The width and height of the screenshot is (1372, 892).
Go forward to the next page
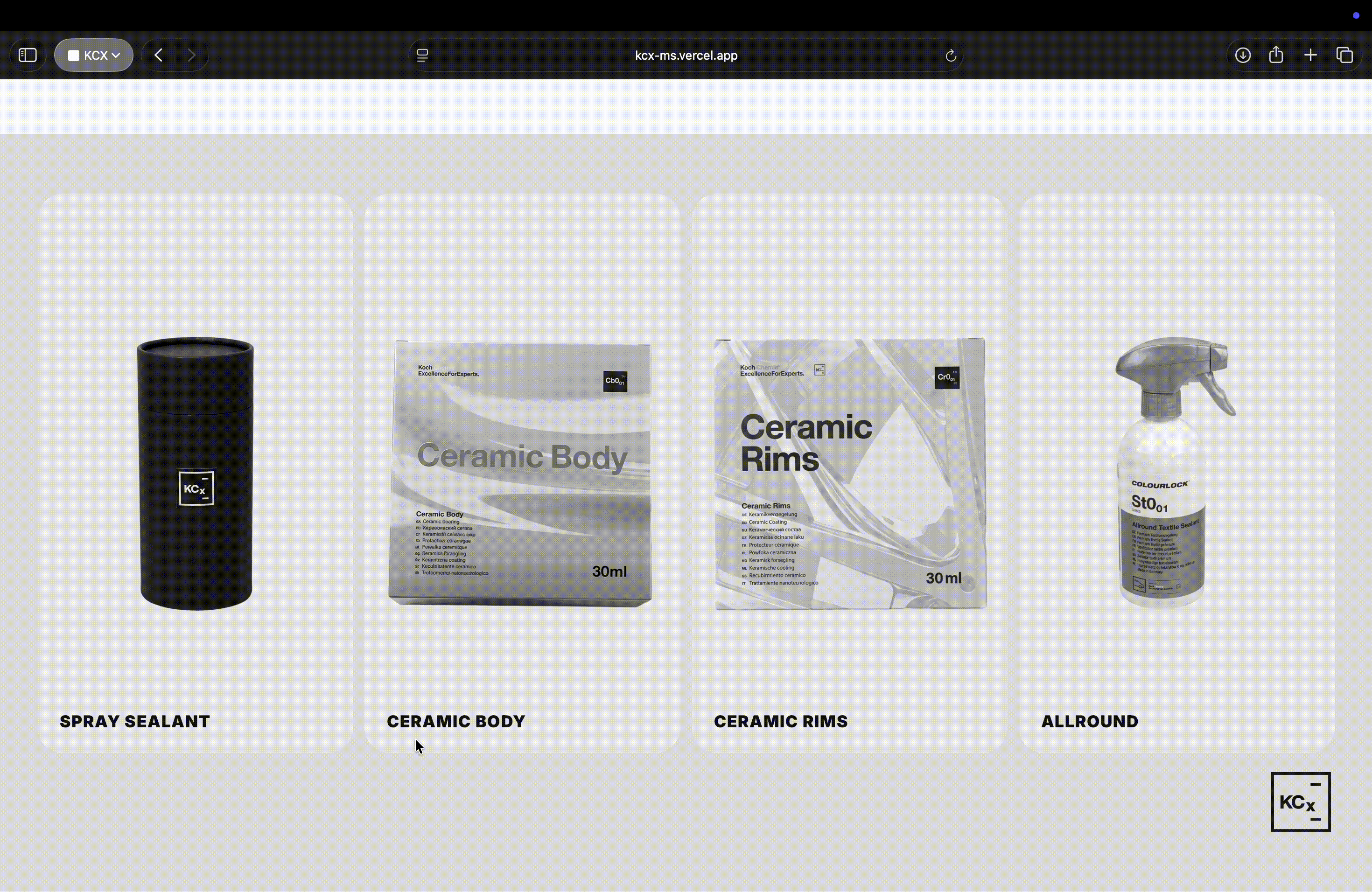(x=191, y=56)
